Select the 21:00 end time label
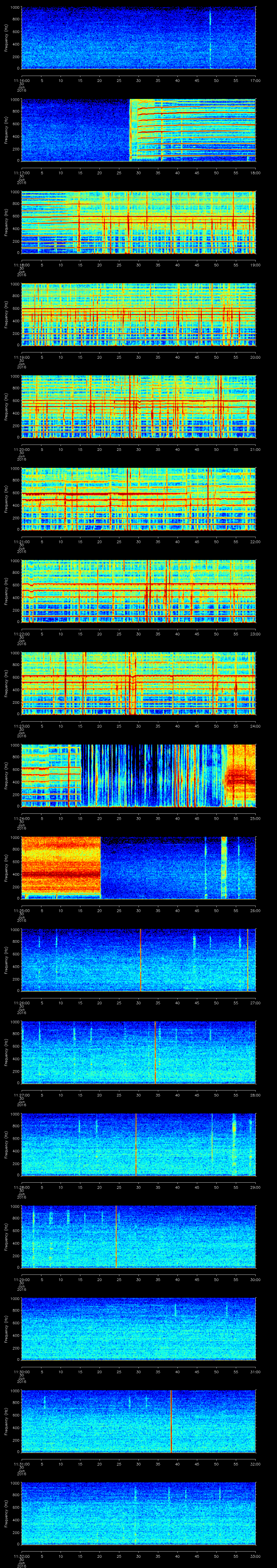Image resolution: width=277 pixels, height=1568 pixels. pyautogui.click(x=255, y=449)
